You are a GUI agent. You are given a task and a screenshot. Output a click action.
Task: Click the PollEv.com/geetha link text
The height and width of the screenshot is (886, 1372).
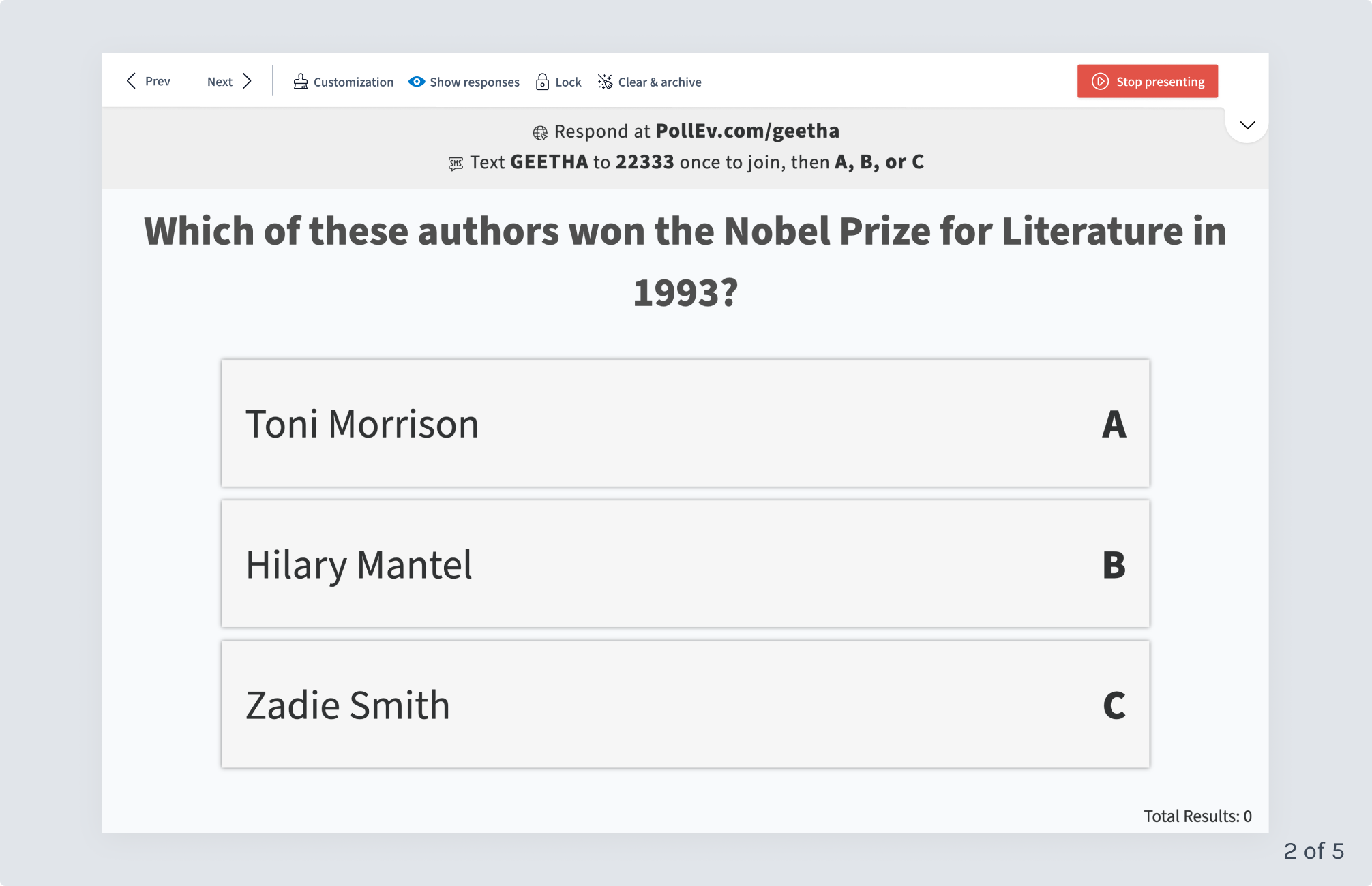point(747,131)
